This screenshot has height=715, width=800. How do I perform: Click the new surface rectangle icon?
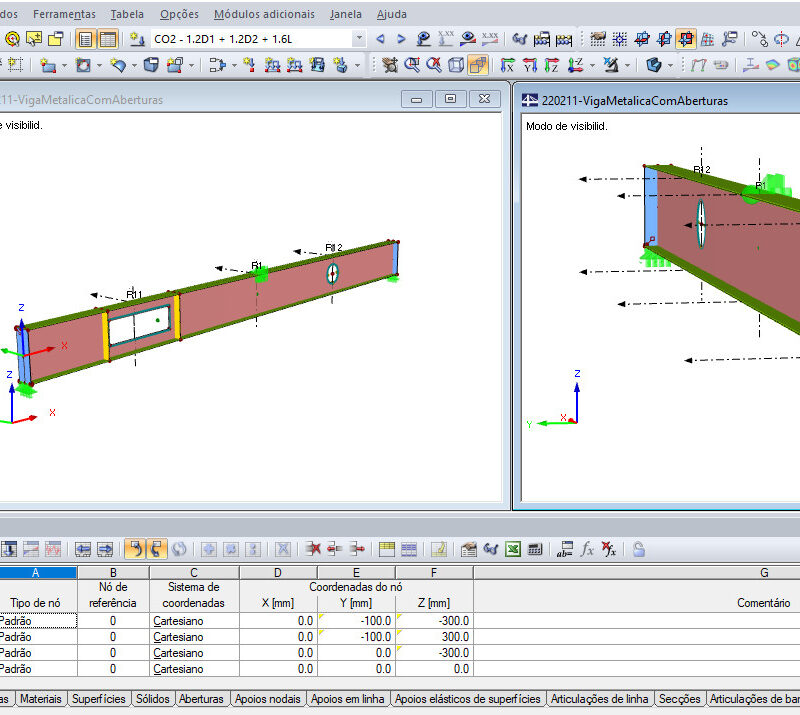[47, 65]
